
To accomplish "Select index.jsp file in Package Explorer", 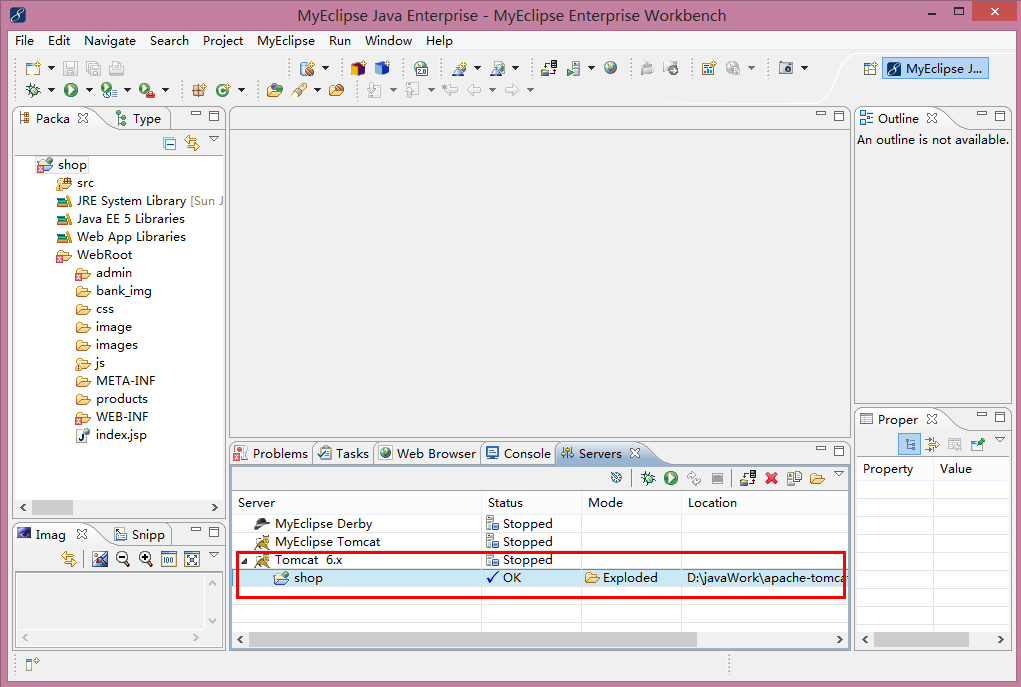I will coord(111,435).
